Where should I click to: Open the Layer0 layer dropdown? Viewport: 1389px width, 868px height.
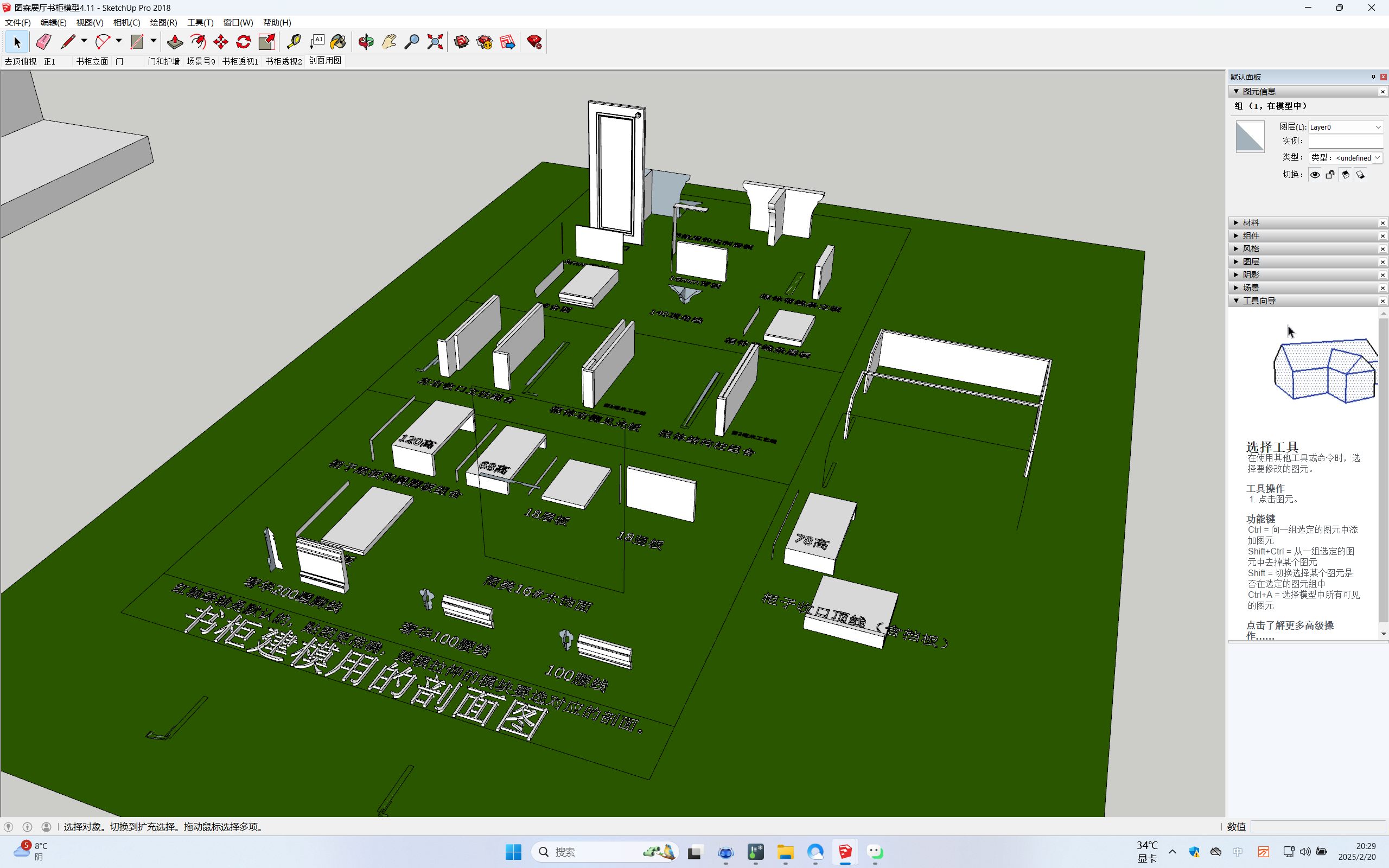pyautogui.click(x=1345, y=127)
